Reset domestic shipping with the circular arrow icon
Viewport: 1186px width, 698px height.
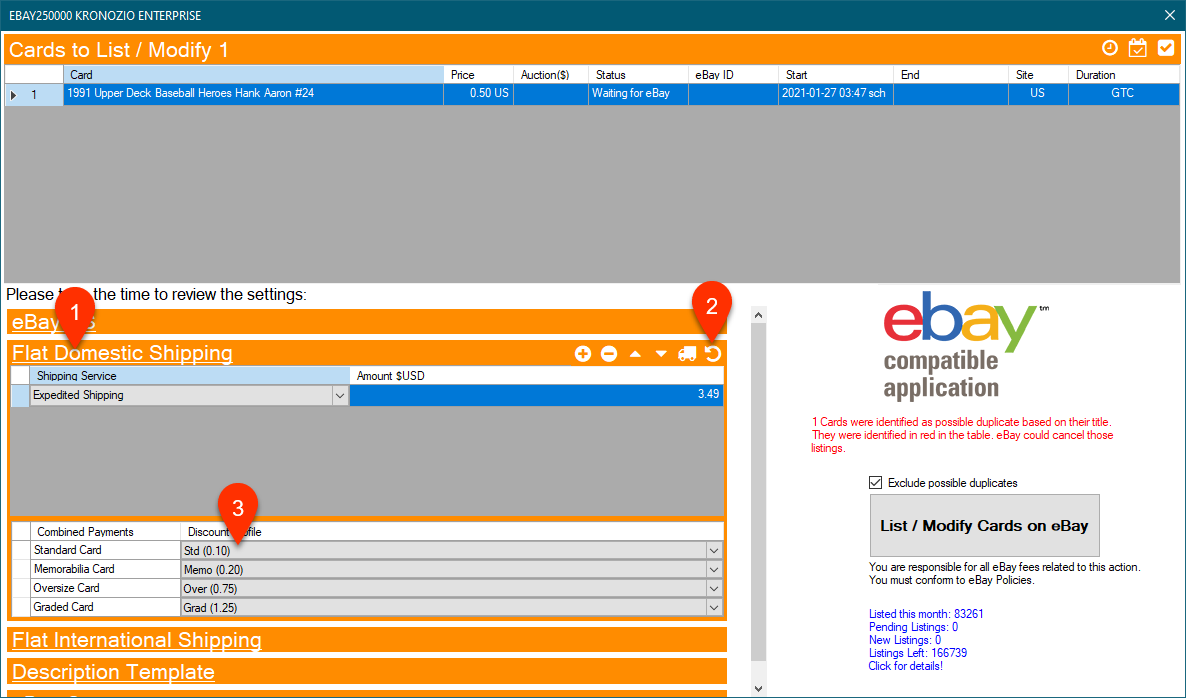coord(713,354)
